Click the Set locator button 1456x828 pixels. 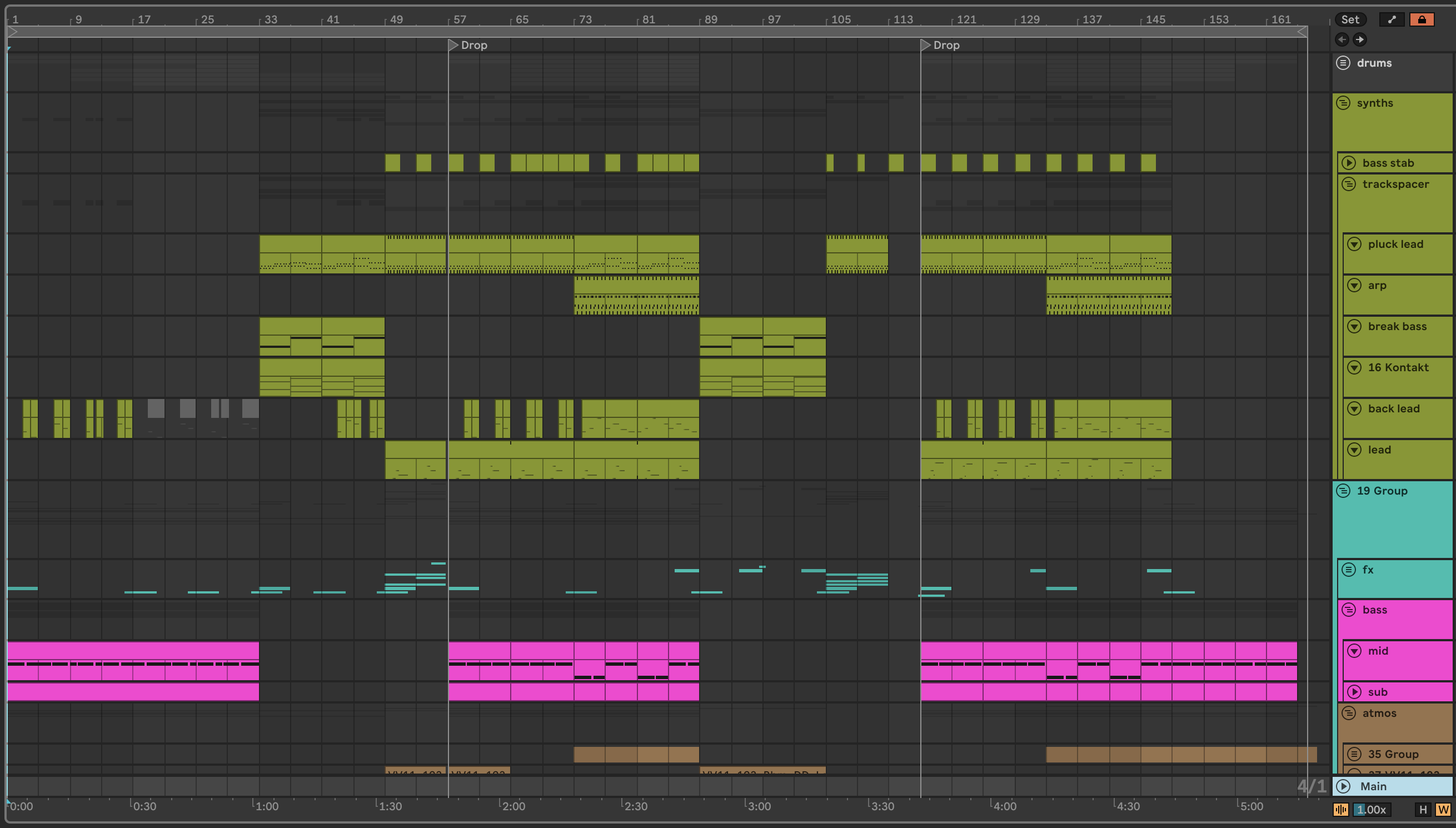[1350, 19]
